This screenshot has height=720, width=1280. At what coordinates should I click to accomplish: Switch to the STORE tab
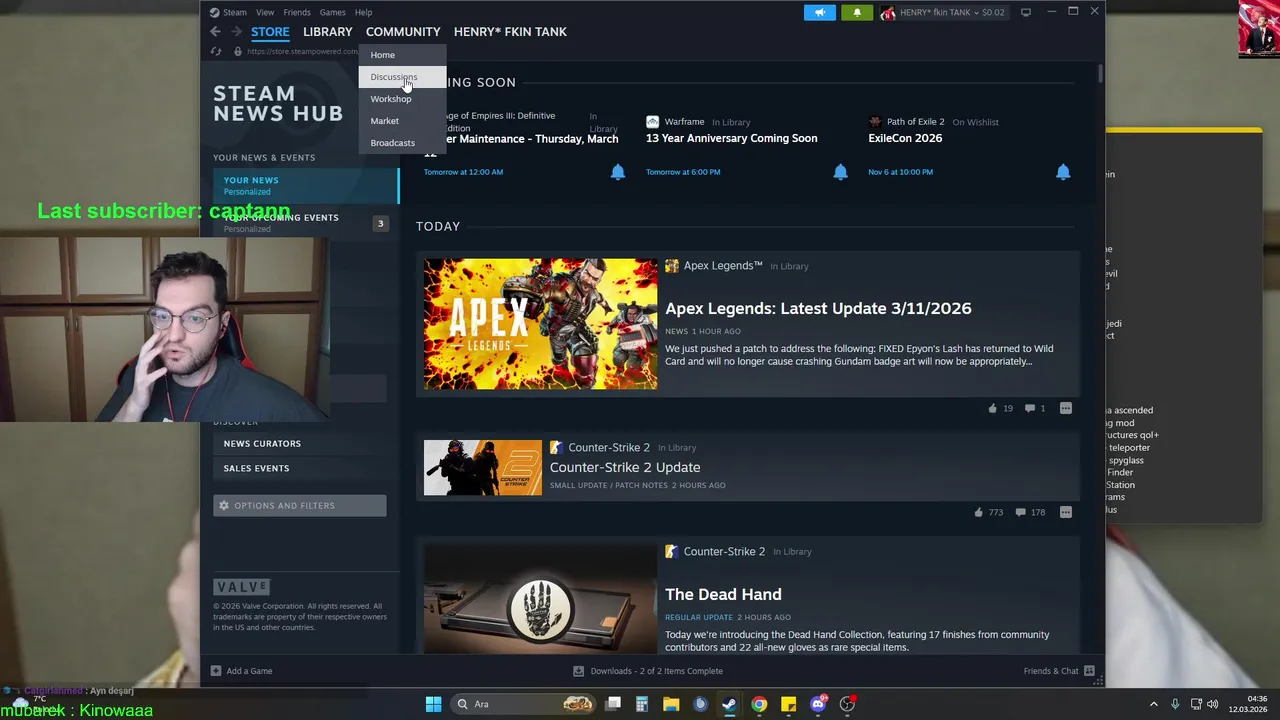(x=270, y=32)
